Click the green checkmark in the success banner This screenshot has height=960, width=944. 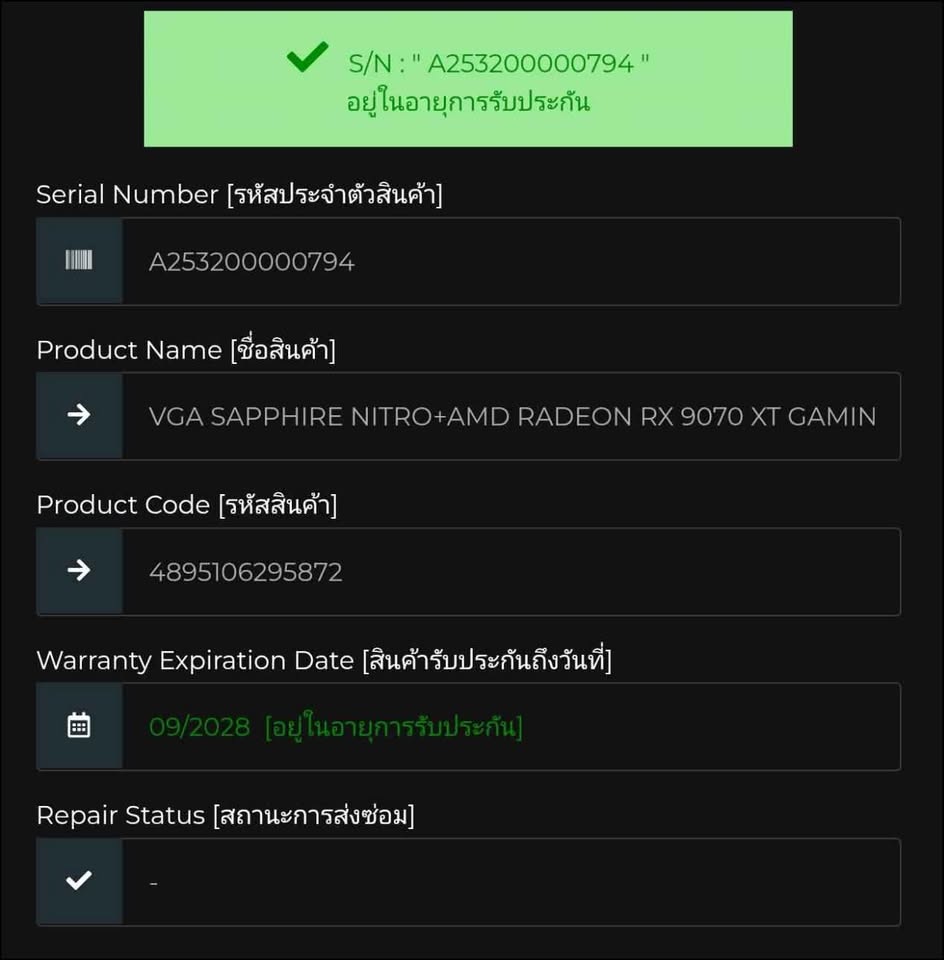tap(307, 59)
